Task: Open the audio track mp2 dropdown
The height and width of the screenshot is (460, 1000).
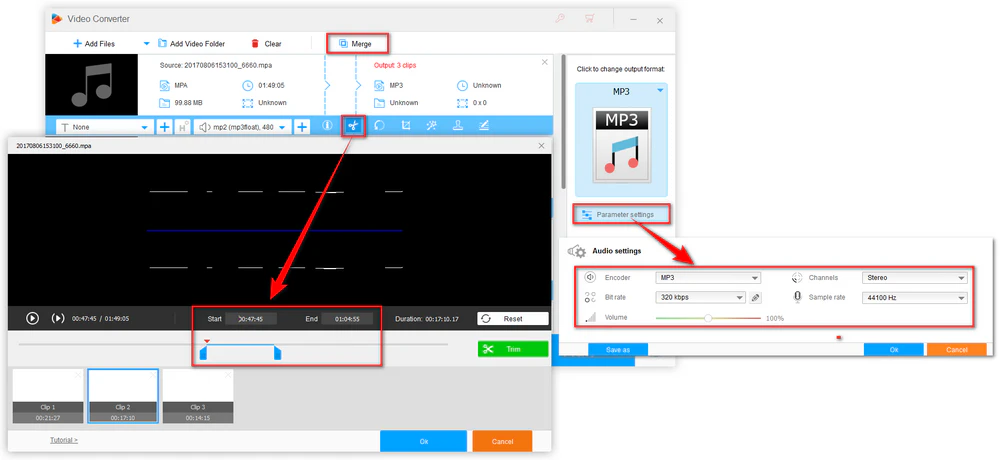Action: (242, 127)
